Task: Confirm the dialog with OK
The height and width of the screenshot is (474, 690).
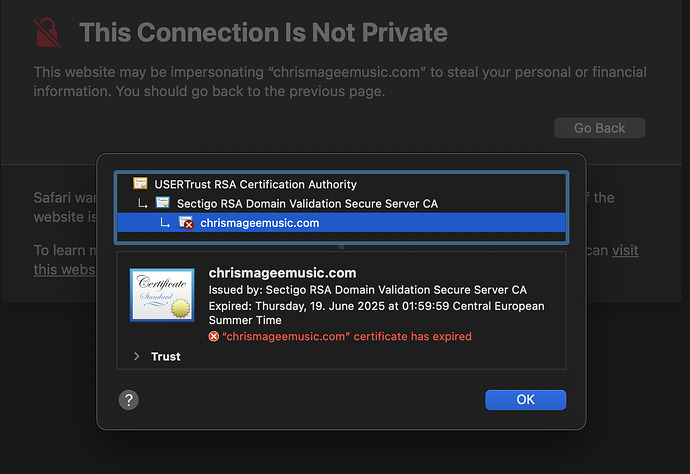Action: 525,400
